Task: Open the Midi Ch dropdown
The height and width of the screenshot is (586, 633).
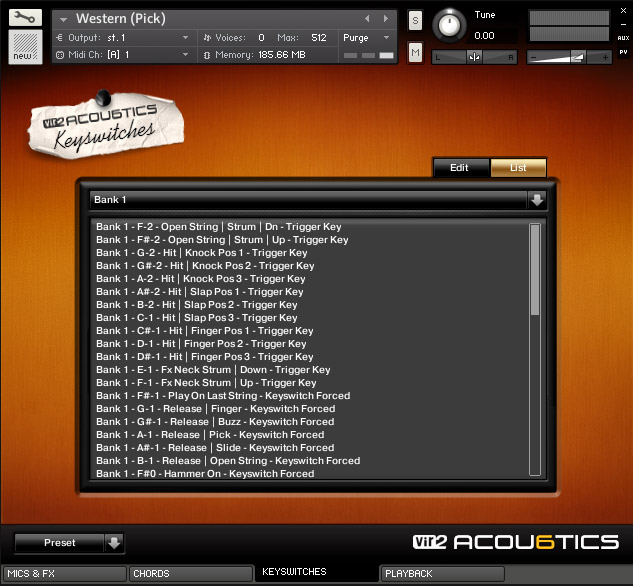Action: coord(148,54)
